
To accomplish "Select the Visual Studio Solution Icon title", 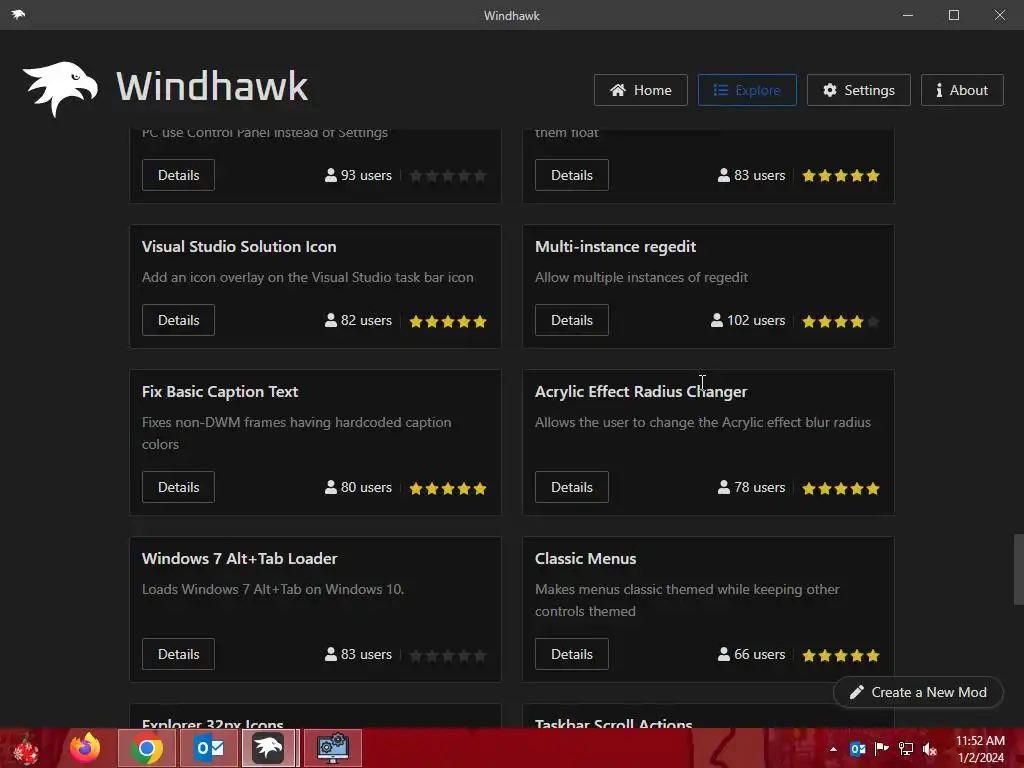I will (239, 247).
